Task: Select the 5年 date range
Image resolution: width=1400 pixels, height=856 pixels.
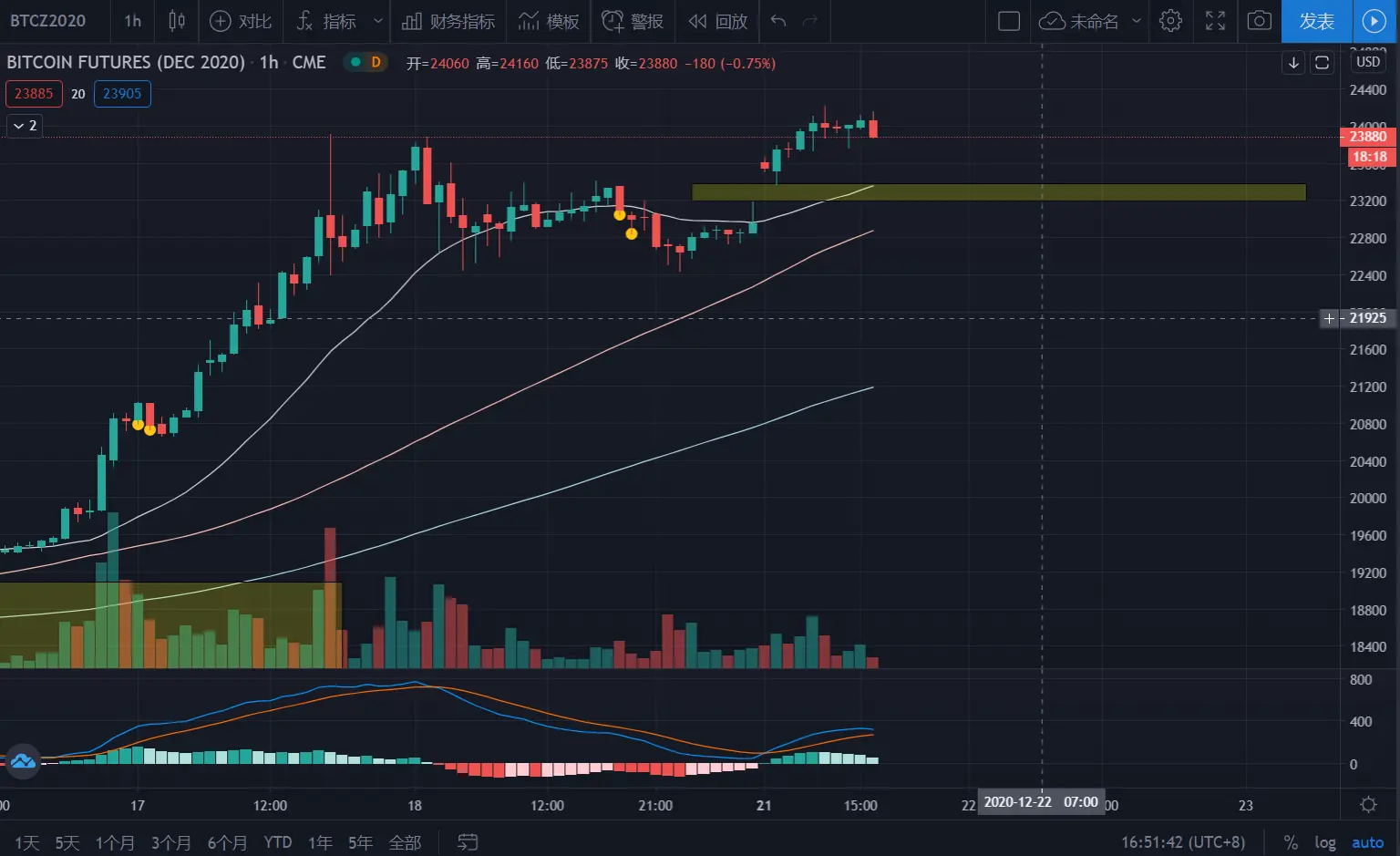Action: pyautogui.click(x=360, y=842)
